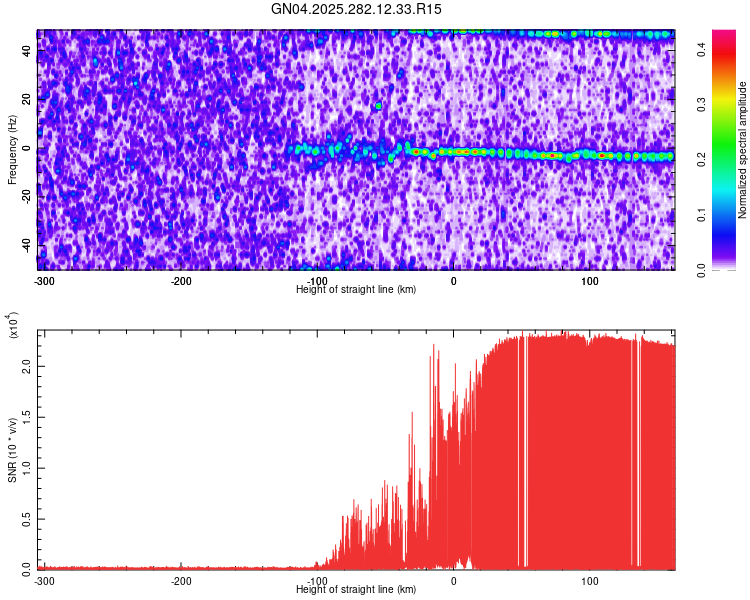Click the -40 tick on the frequency axis
This screenshot has width=750, height=600.
(x=25, y=246)
